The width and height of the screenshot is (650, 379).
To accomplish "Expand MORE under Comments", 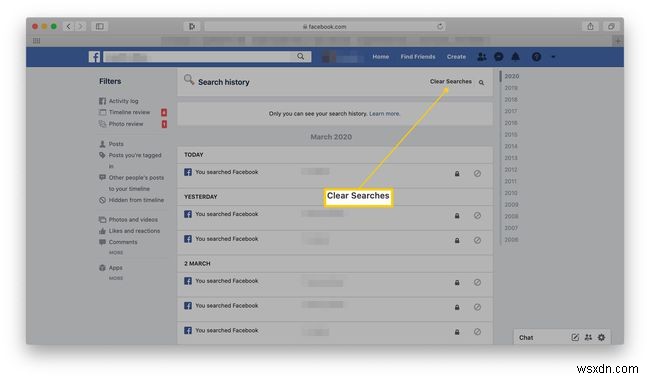I will tap(116, 253).
